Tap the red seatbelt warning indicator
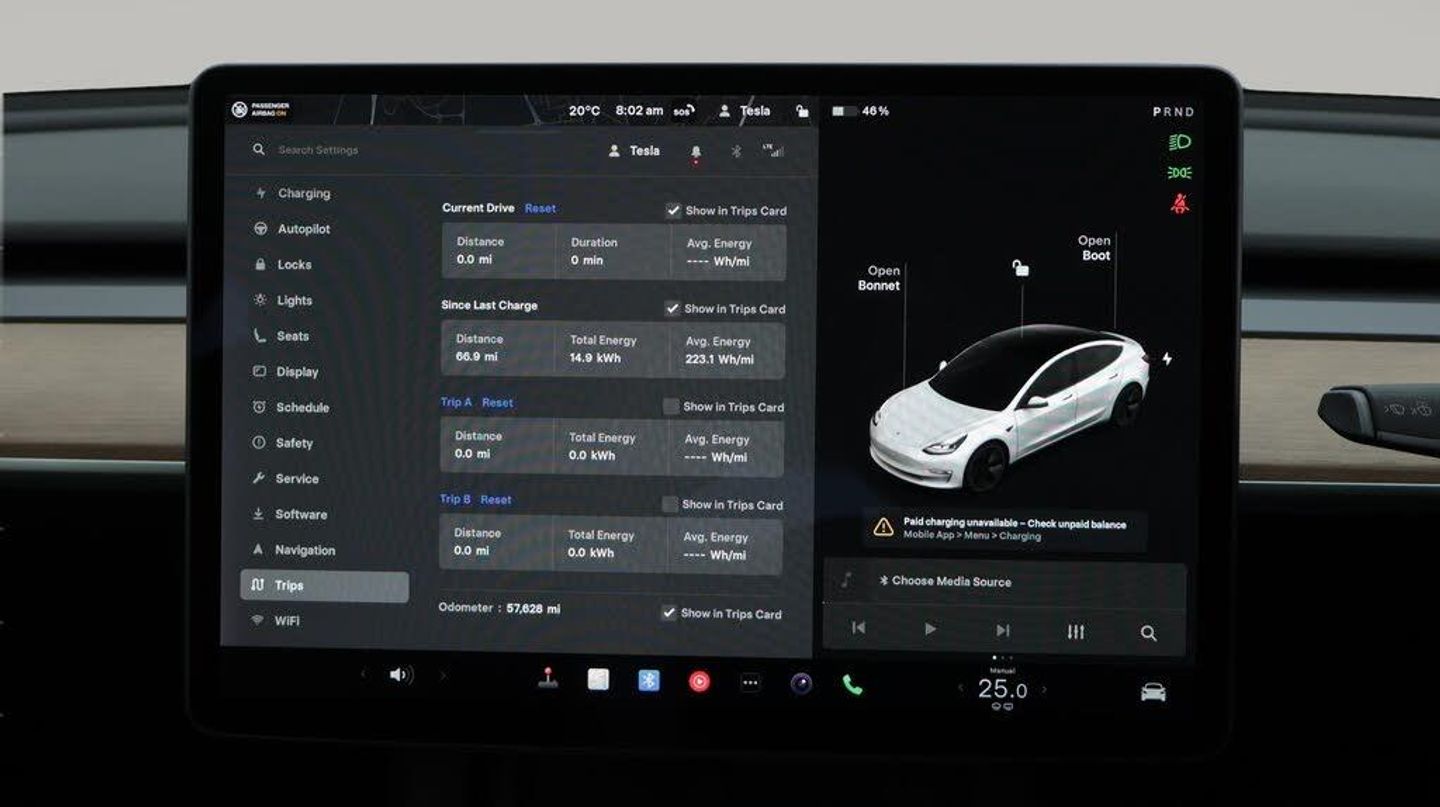 coord(1180,204)
